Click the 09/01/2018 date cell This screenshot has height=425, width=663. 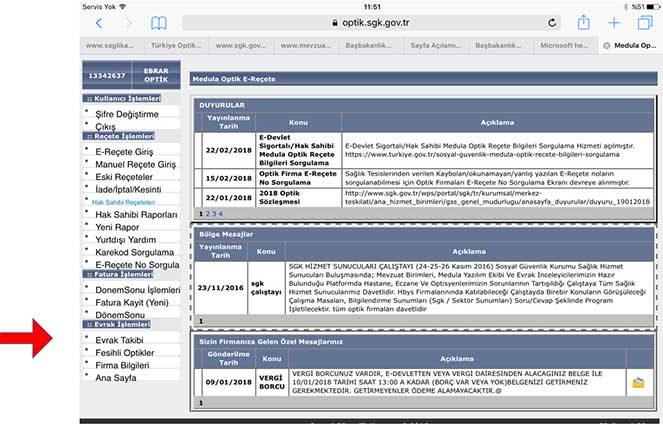point(229,382)
